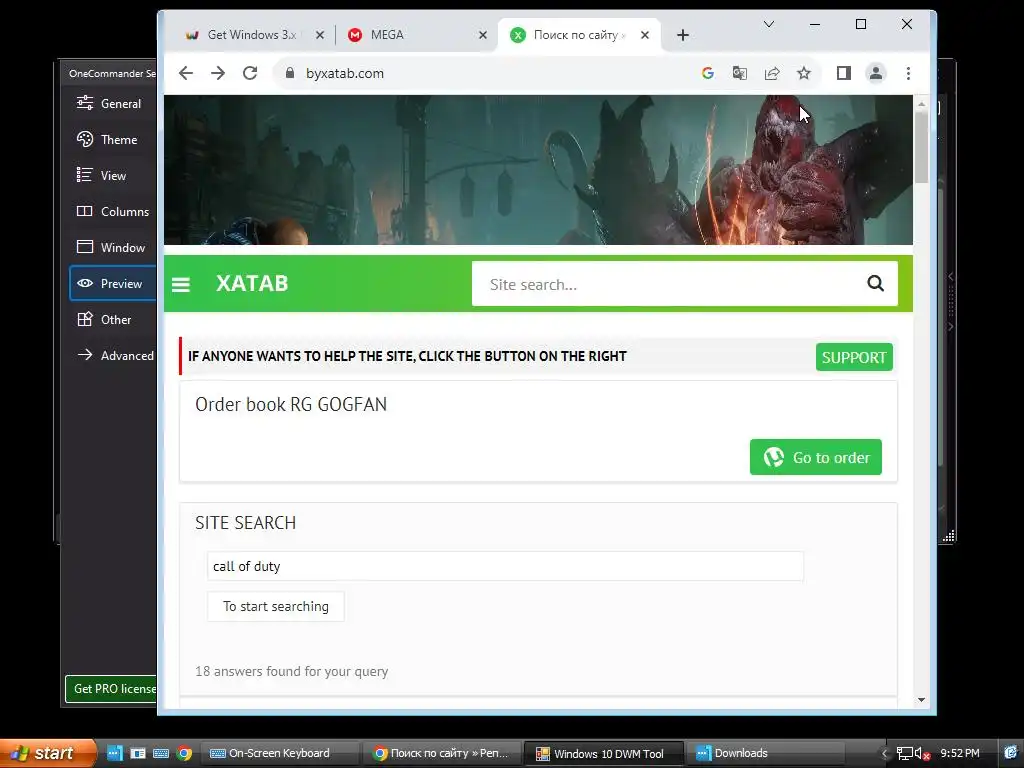Click Go to order button

(816, 457)
